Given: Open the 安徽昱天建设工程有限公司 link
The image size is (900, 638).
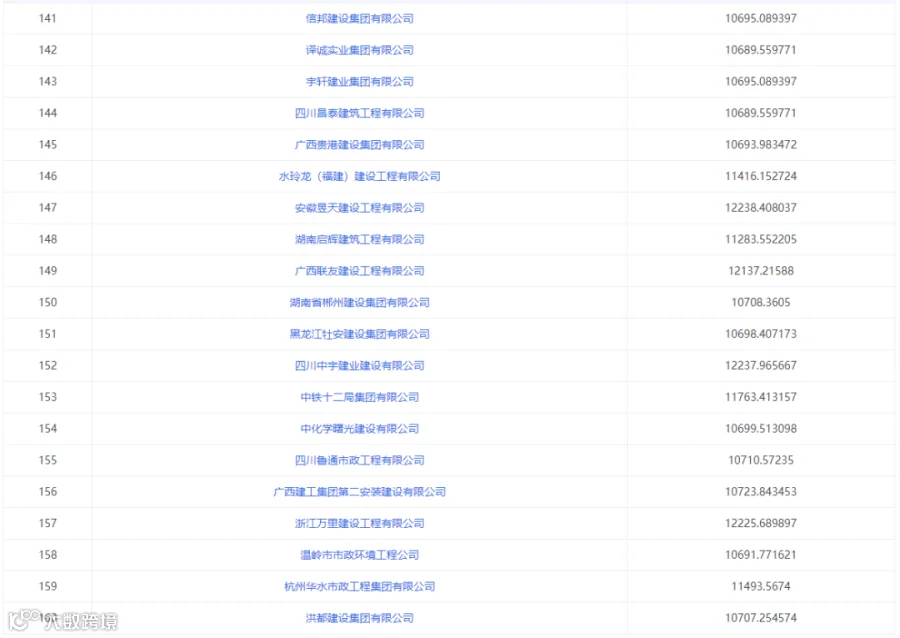Looking at the screenshot, I should coord(359,208).
